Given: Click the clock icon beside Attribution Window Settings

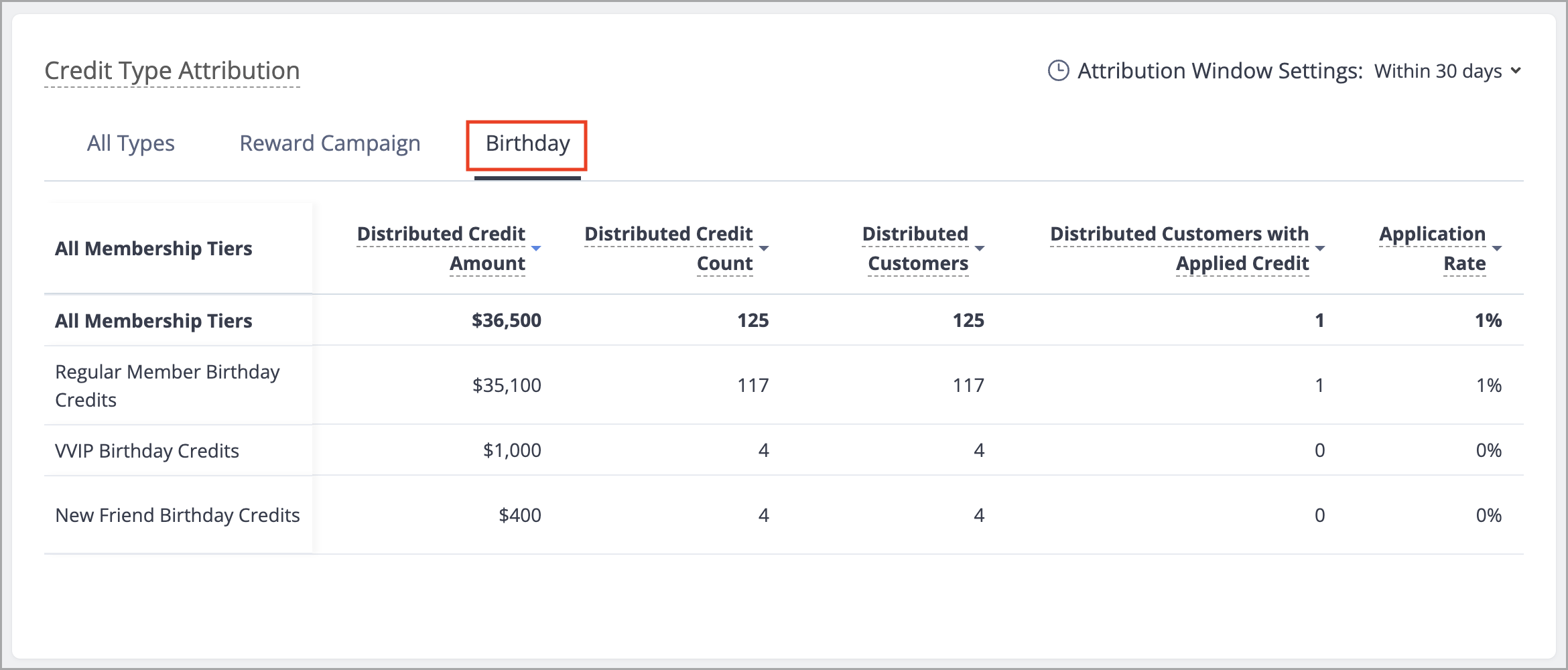Looking at the screenshot, I should [x=1058, y=71].
